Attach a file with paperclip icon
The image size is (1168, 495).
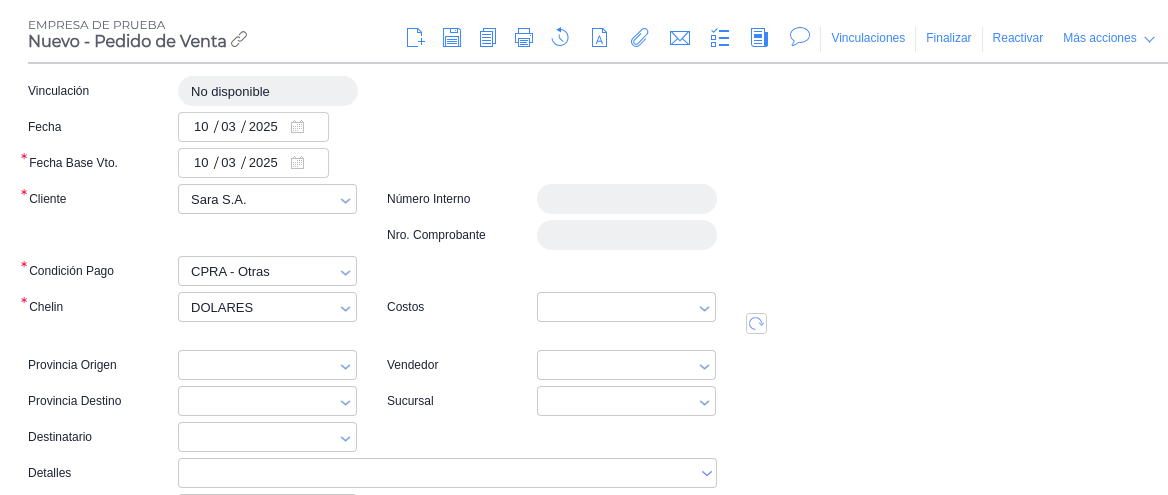pyautogui.click(x=639, y=37)
